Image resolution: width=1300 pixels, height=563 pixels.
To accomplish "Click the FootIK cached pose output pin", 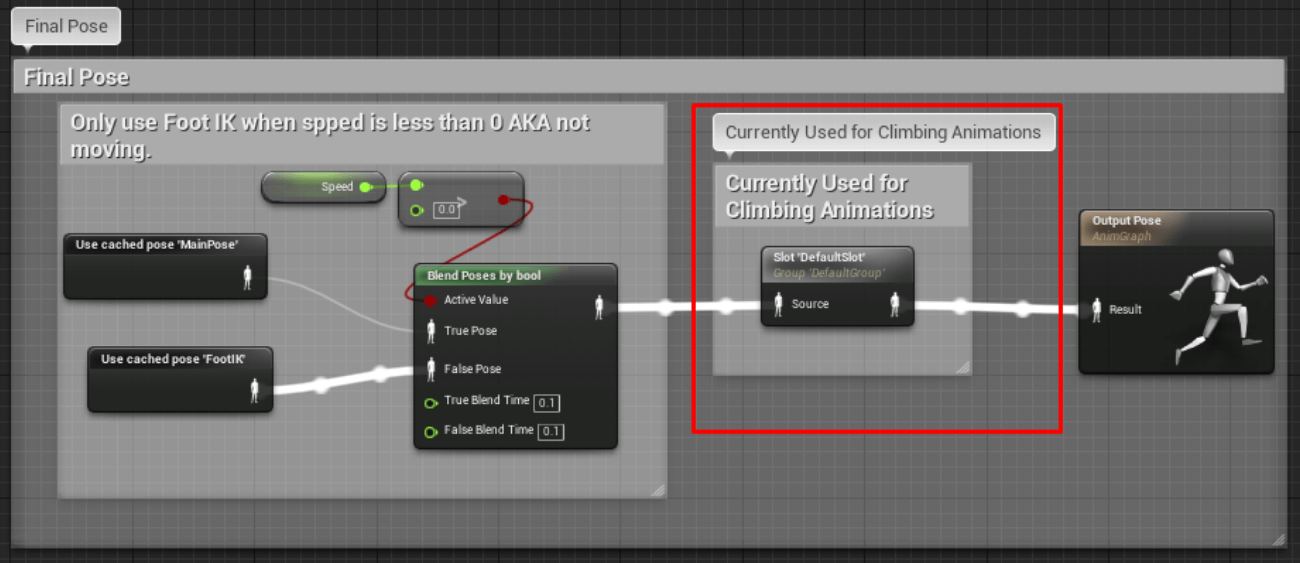I will (254, 391).
